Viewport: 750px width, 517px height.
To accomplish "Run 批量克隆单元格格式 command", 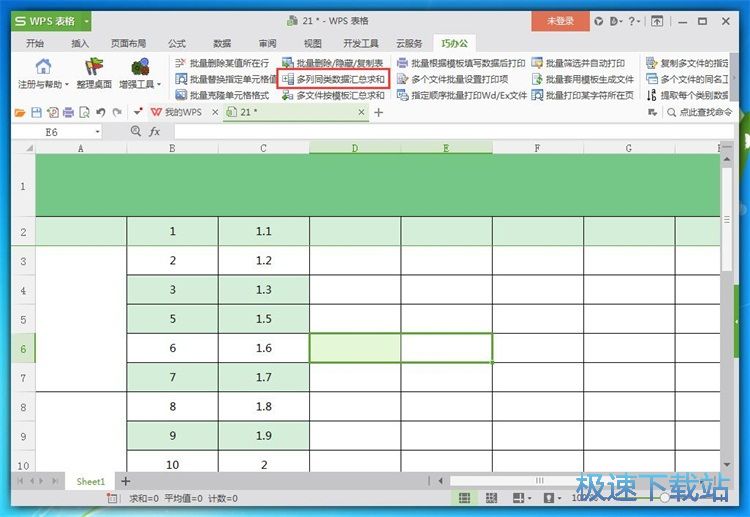I will coord(222,95).
